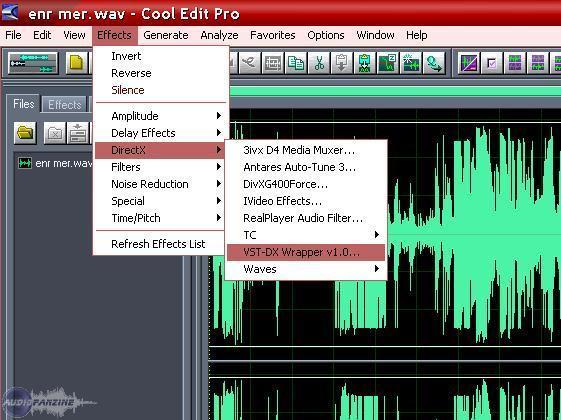Click the Cool Edit Pro title bar logo
The width and height of the screenshot is (561, 420).
(x=10, y=12)
